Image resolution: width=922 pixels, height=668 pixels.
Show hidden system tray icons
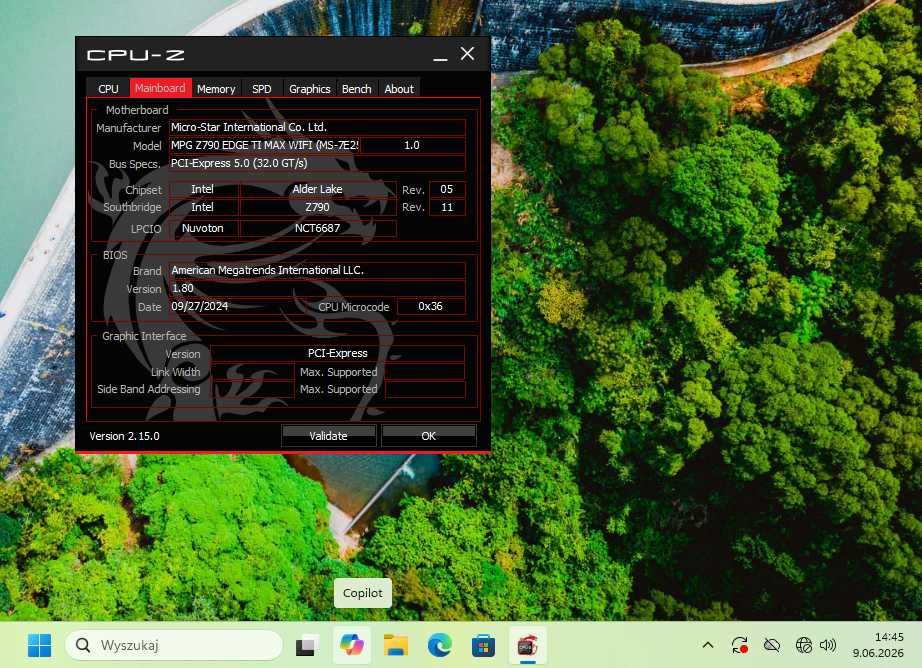[708, 645]
